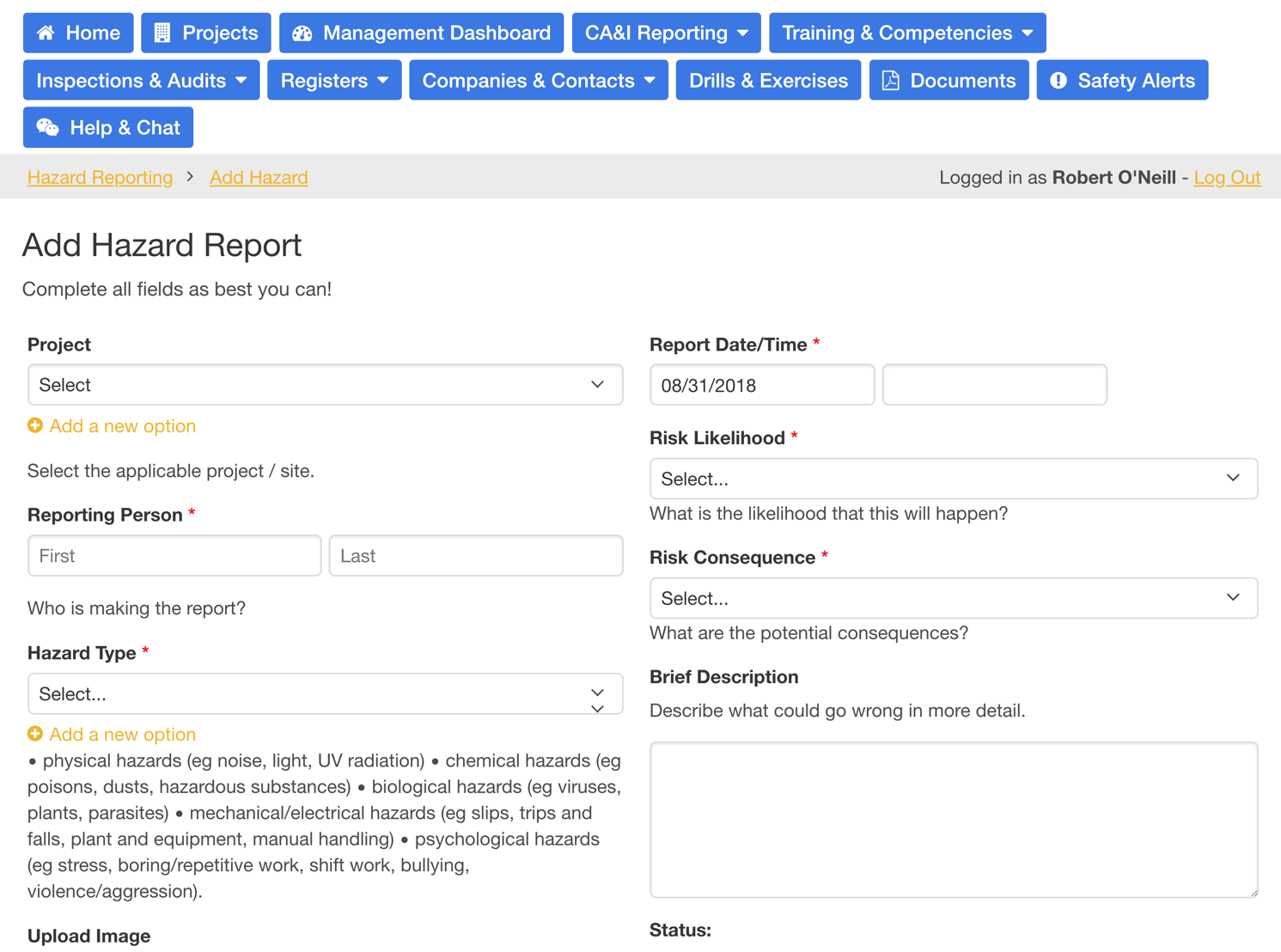The image size is (1281, 952).
Task: Open the Drills & Exercises page
Action: coord(768,80)
